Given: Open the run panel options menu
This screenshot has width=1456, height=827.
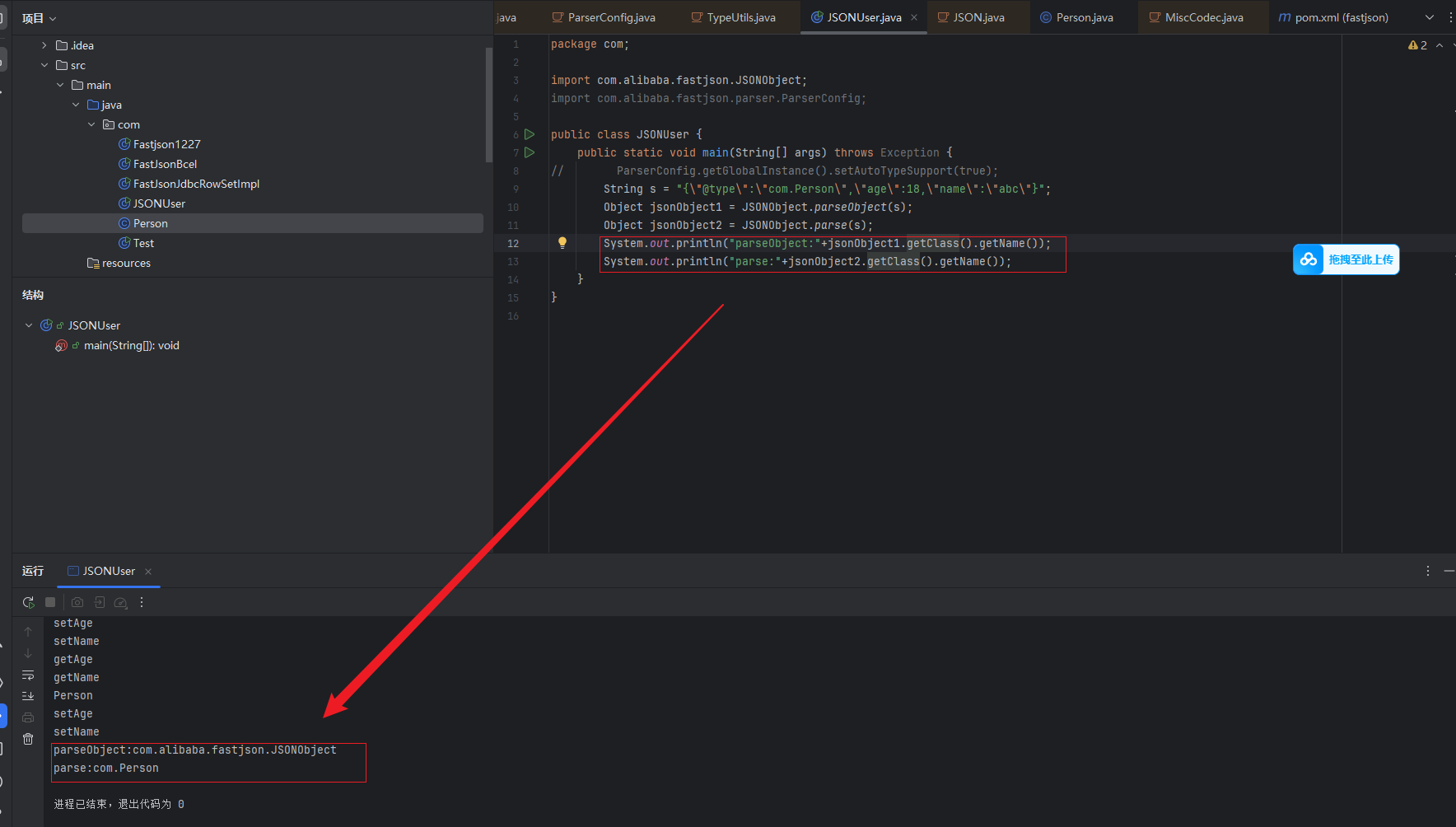Looking at the screenshot, I should pyautogui.click(x=1428, y=571).
